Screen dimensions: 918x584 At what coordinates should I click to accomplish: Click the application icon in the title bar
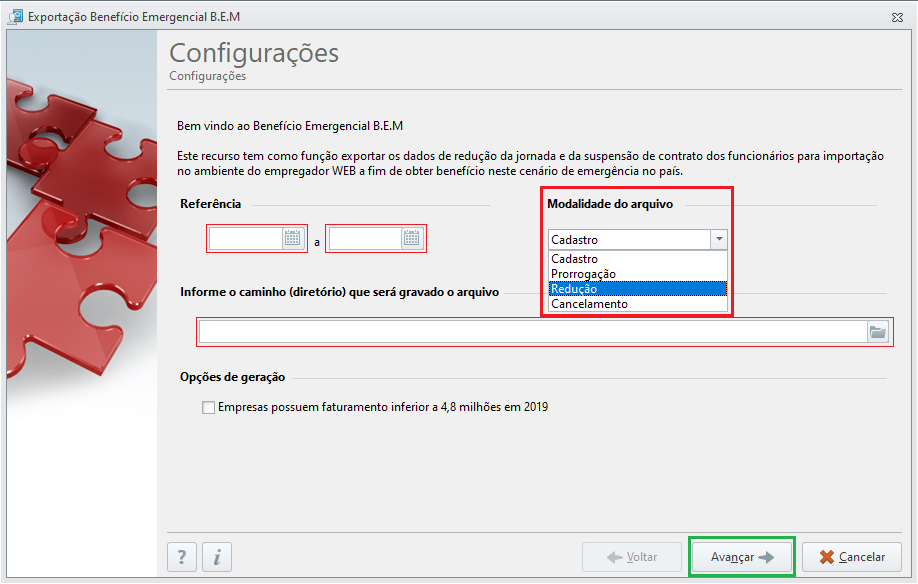15,16
